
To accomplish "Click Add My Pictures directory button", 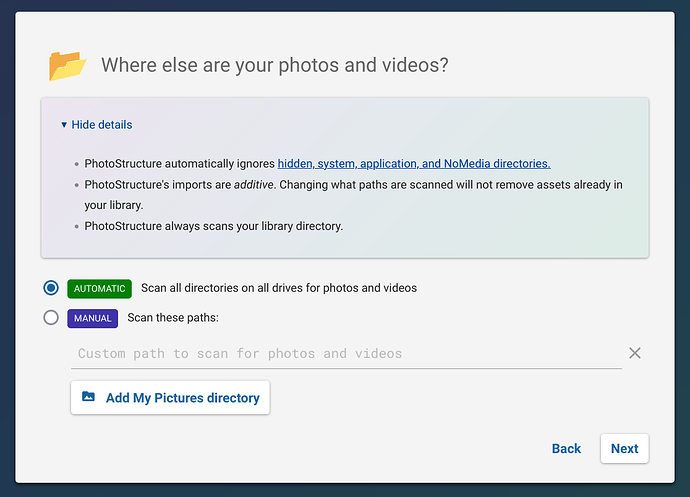I will pos(170,398).
